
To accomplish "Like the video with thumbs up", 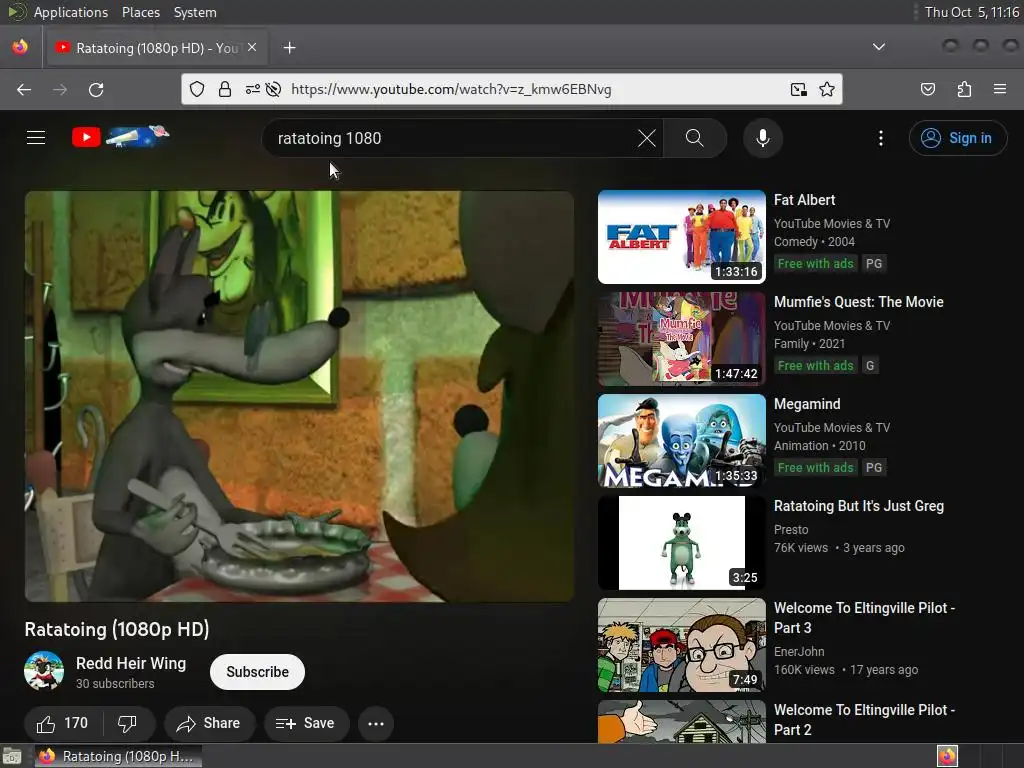I will click(x=62, y=723).
